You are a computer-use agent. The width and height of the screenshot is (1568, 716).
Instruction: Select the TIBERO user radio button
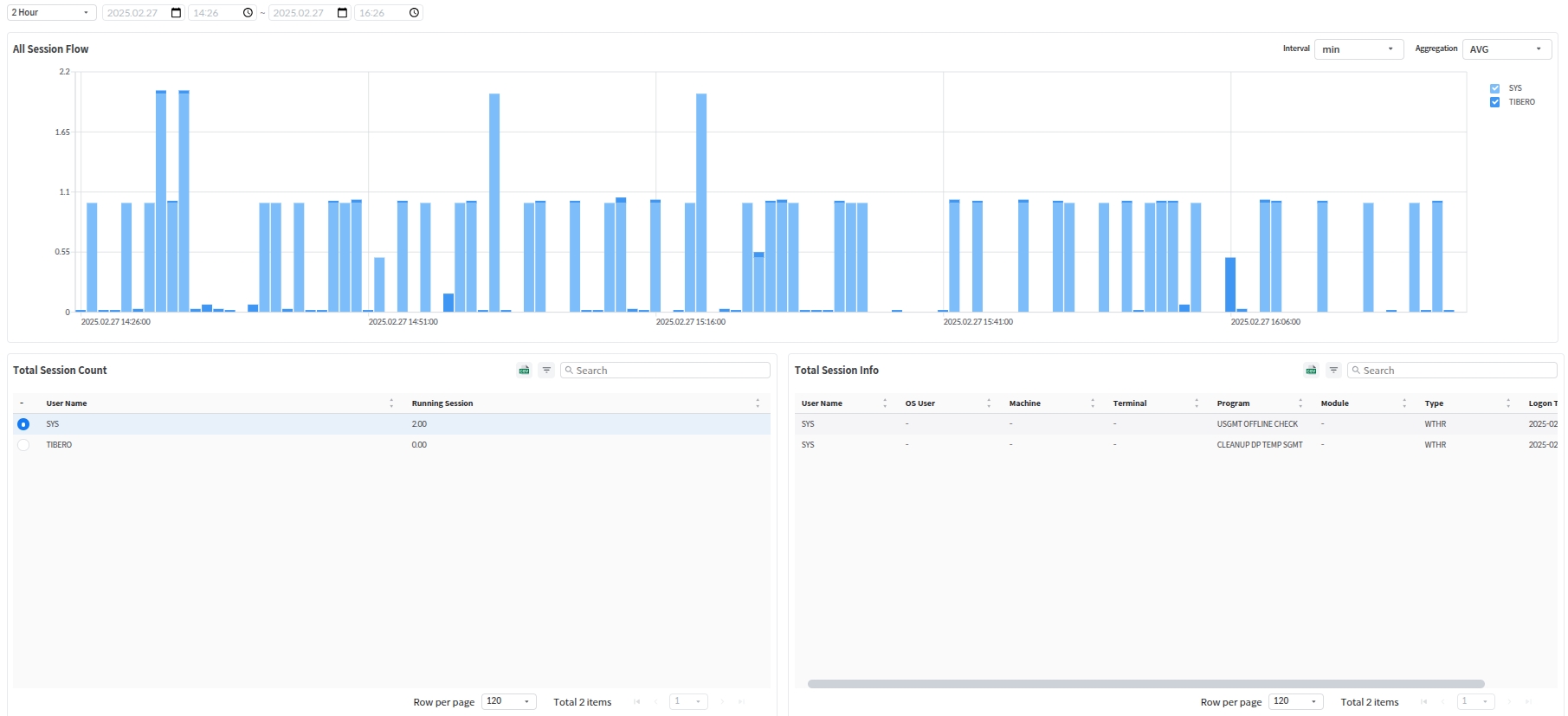pyautogui.click(x=23, y=445)
